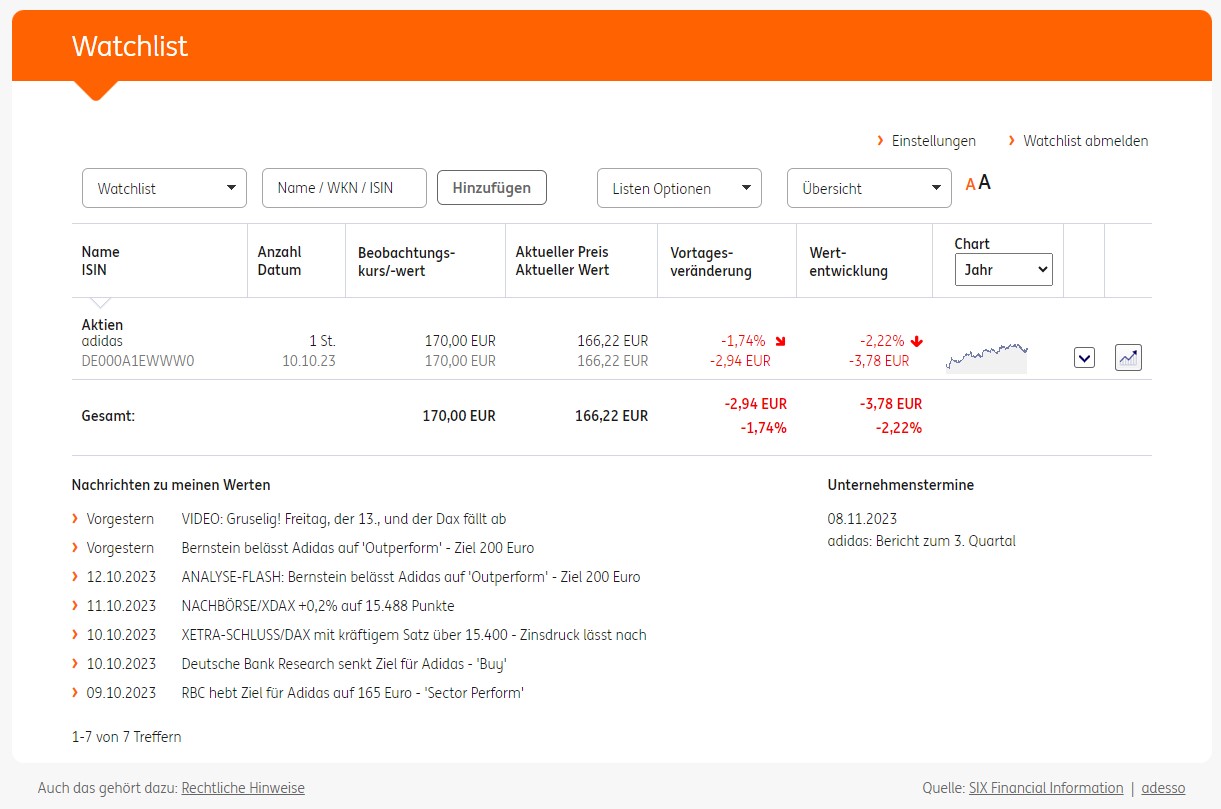The width and height of the screenshot is (1221, 809).
Task: Expand the adidas row options arrow
Action: 1084,357
